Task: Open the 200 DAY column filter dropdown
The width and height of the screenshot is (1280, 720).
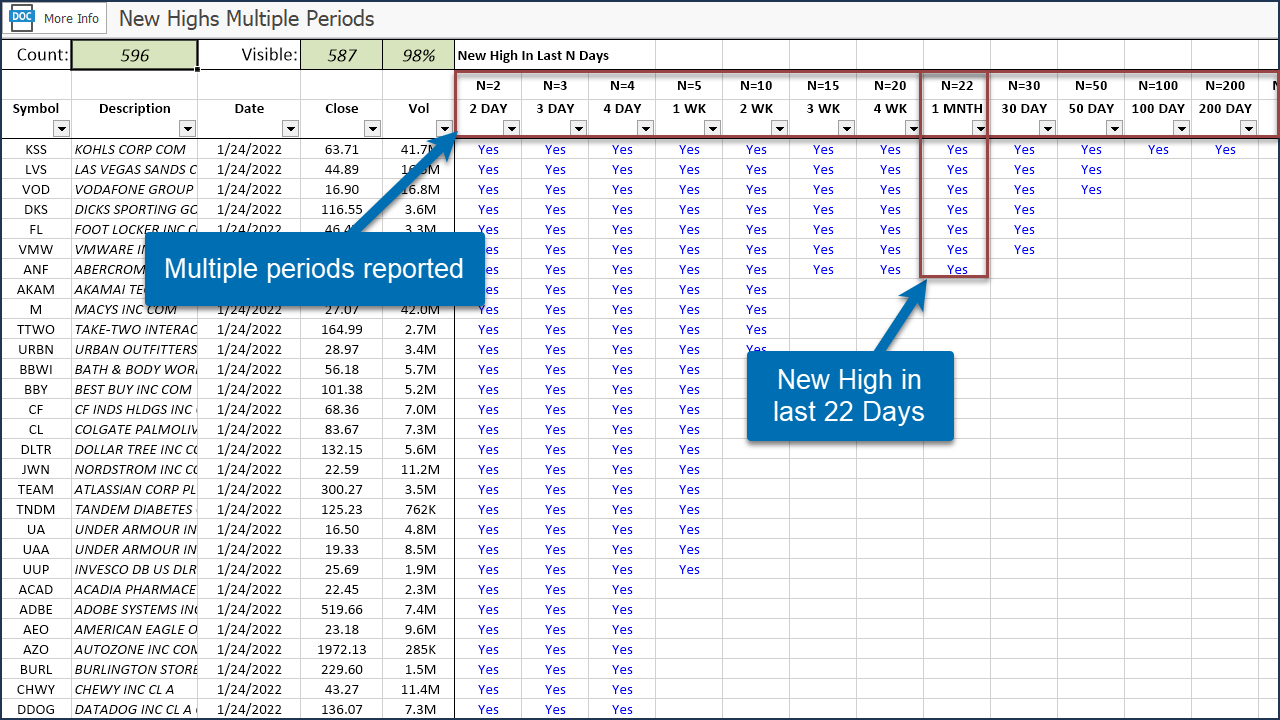Action: coord(1248,128)
